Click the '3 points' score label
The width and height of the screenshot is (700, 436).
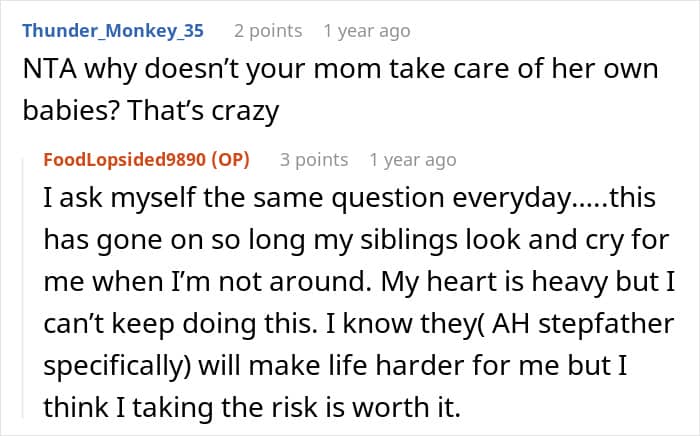[314, 160]
